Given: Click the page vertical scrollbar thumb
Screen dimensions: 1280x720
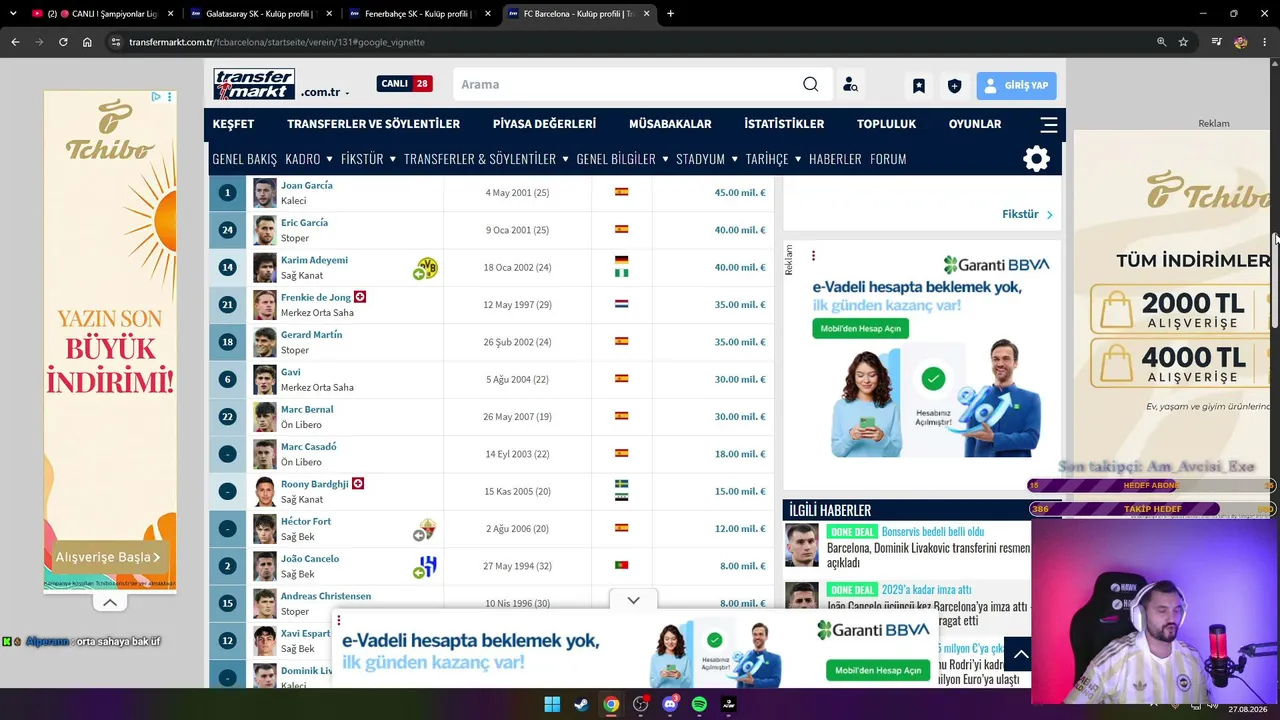Looking at the screenshot, I should click(1276, 280).
